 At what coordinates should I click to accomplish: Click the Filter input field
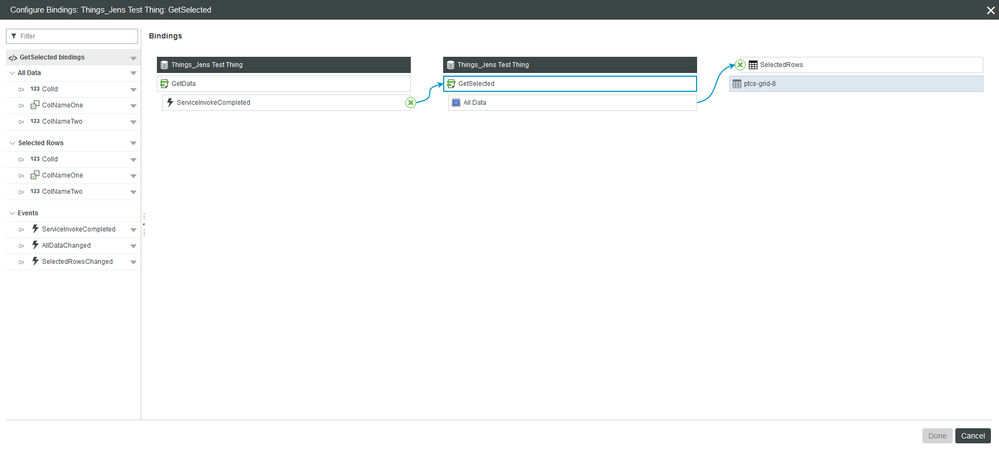[x=72, y=36]
